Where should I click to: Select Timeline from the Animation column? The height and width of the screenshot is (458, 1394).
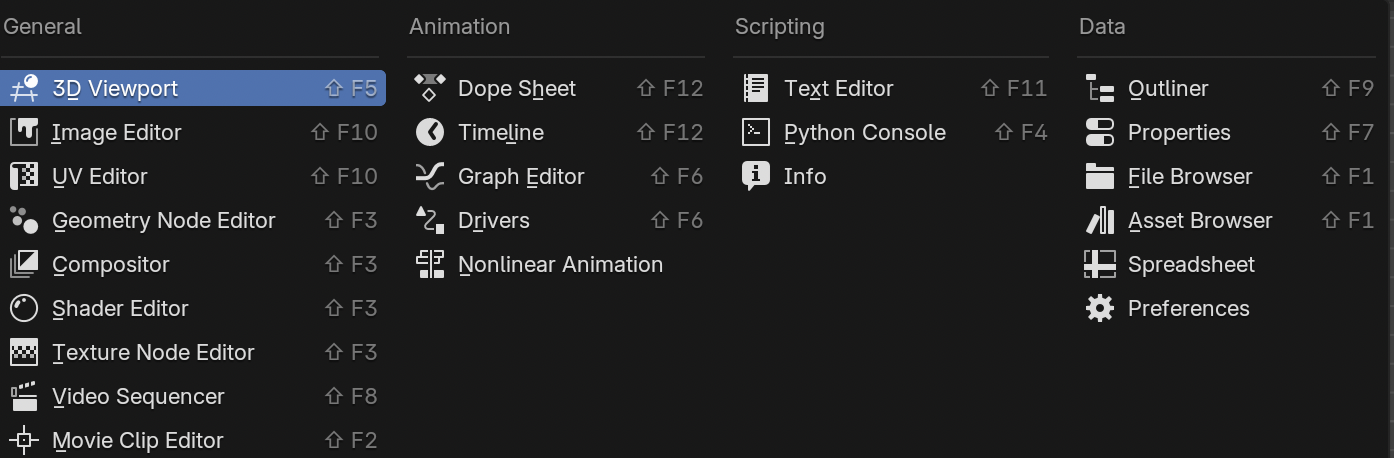(x=501, y=132)
